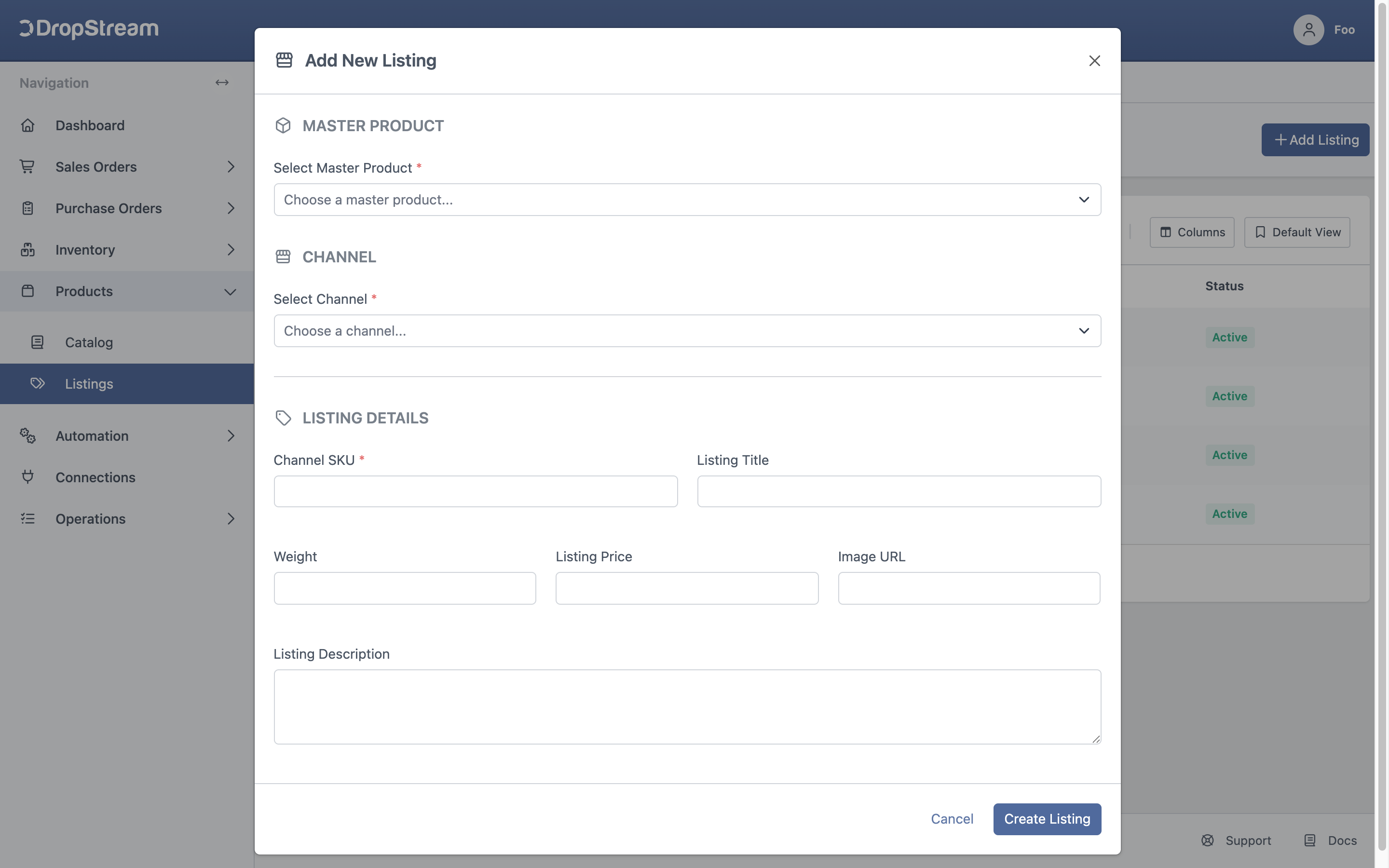The width and height of the screenshot is (1389, 868).
Task: Collapse navigation with the arrows icon
Action: [222, 82]
